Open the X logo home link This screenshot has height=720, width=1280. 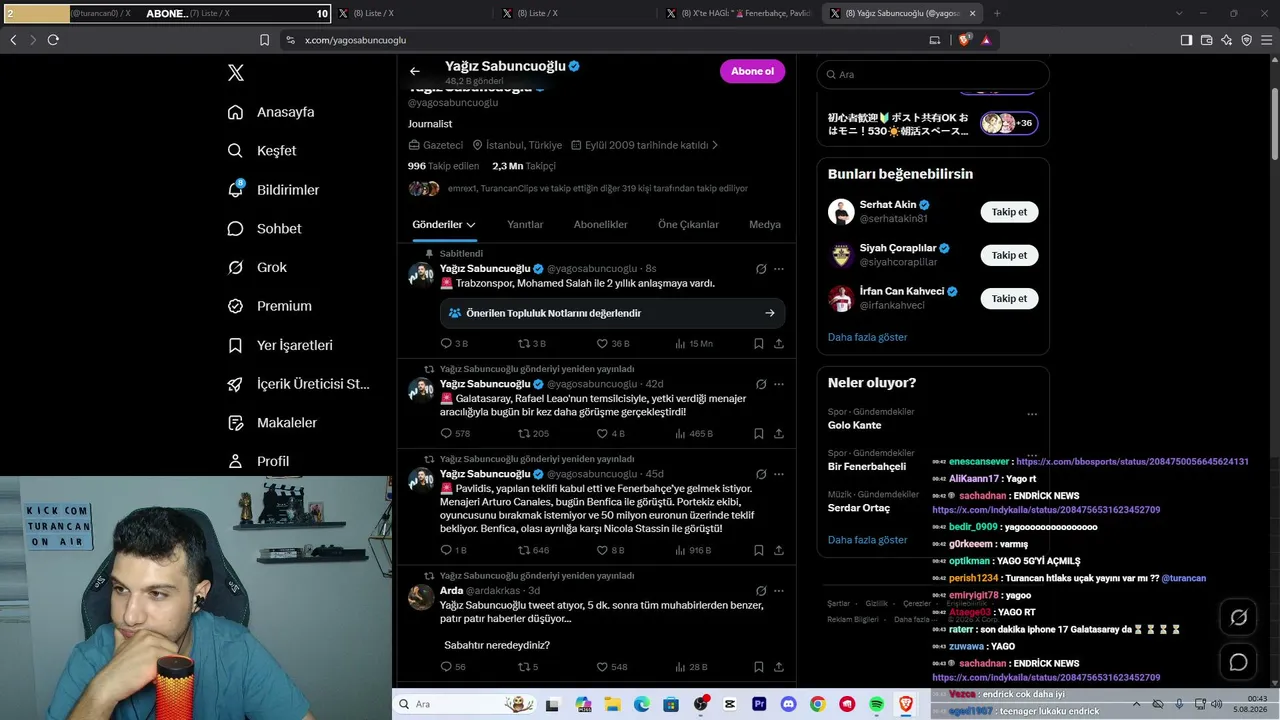click(236, 73)
